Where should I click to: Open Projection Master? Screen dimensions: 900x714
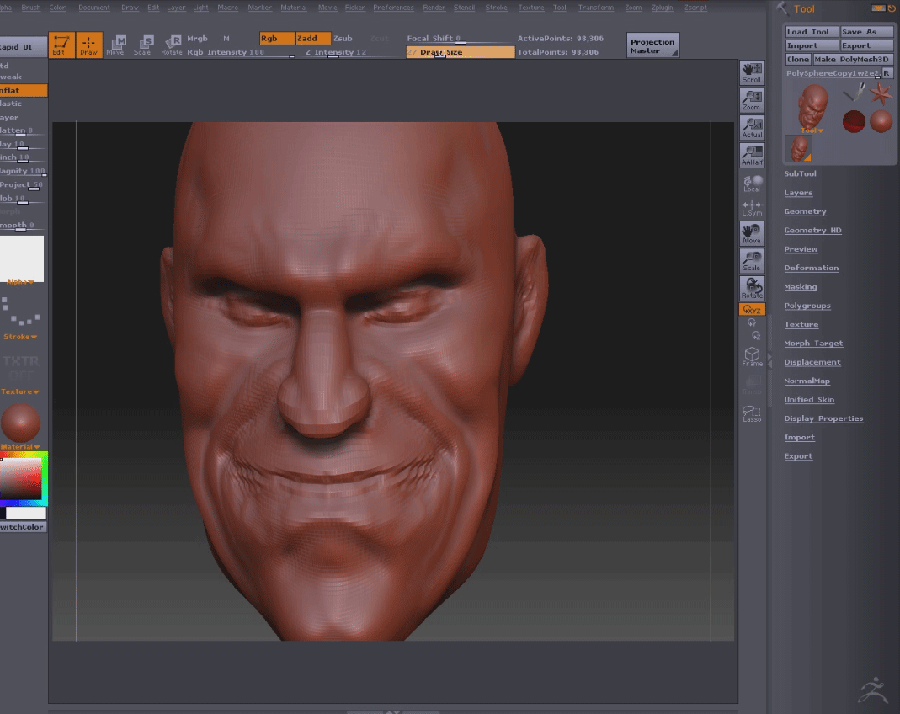[653, 45]
